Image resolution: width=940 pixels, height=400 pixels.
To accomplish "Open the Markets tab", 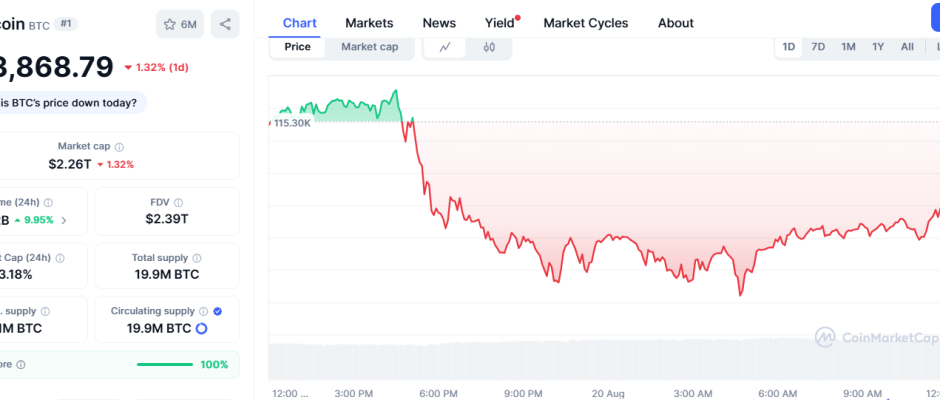I will pyautogui.click(x=369, y=23).
